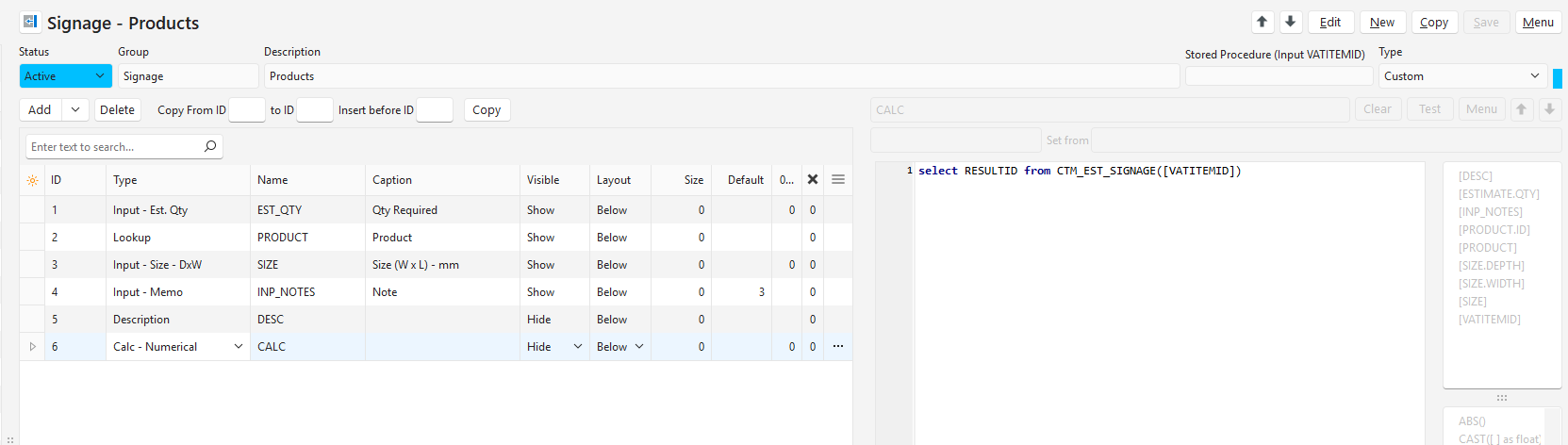Click the blue indicator beside Type
Screen dimensions: 1568x445
click(1558, 78)
